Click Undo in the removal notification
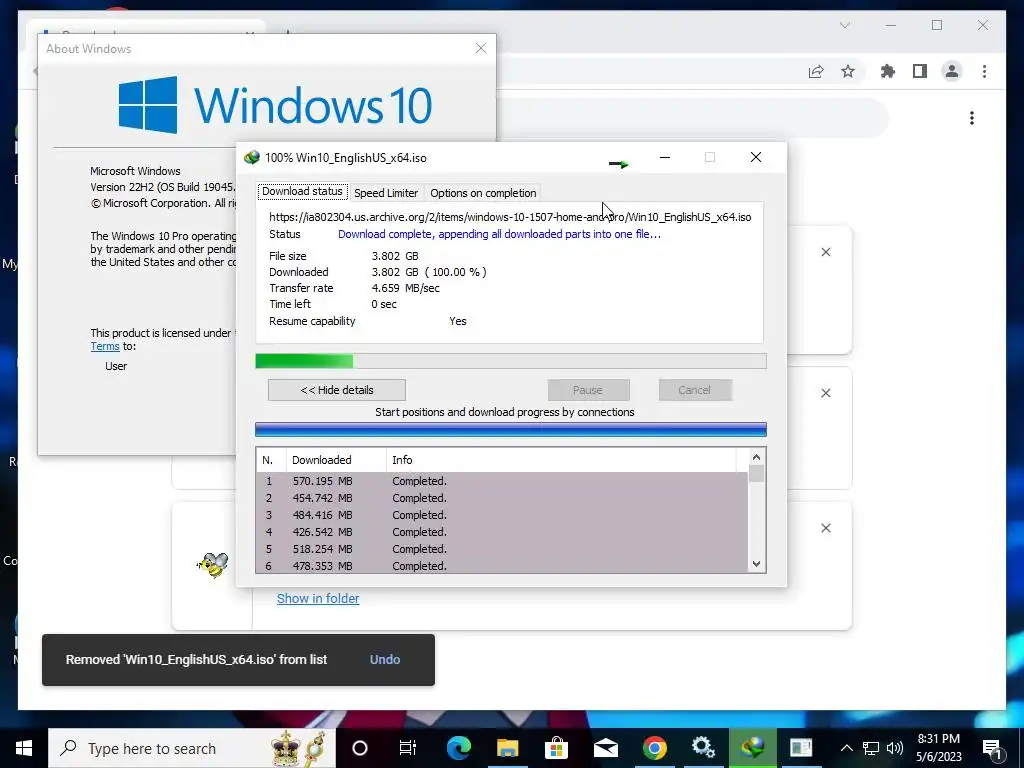1024x768 pixels. click(385, 660)
